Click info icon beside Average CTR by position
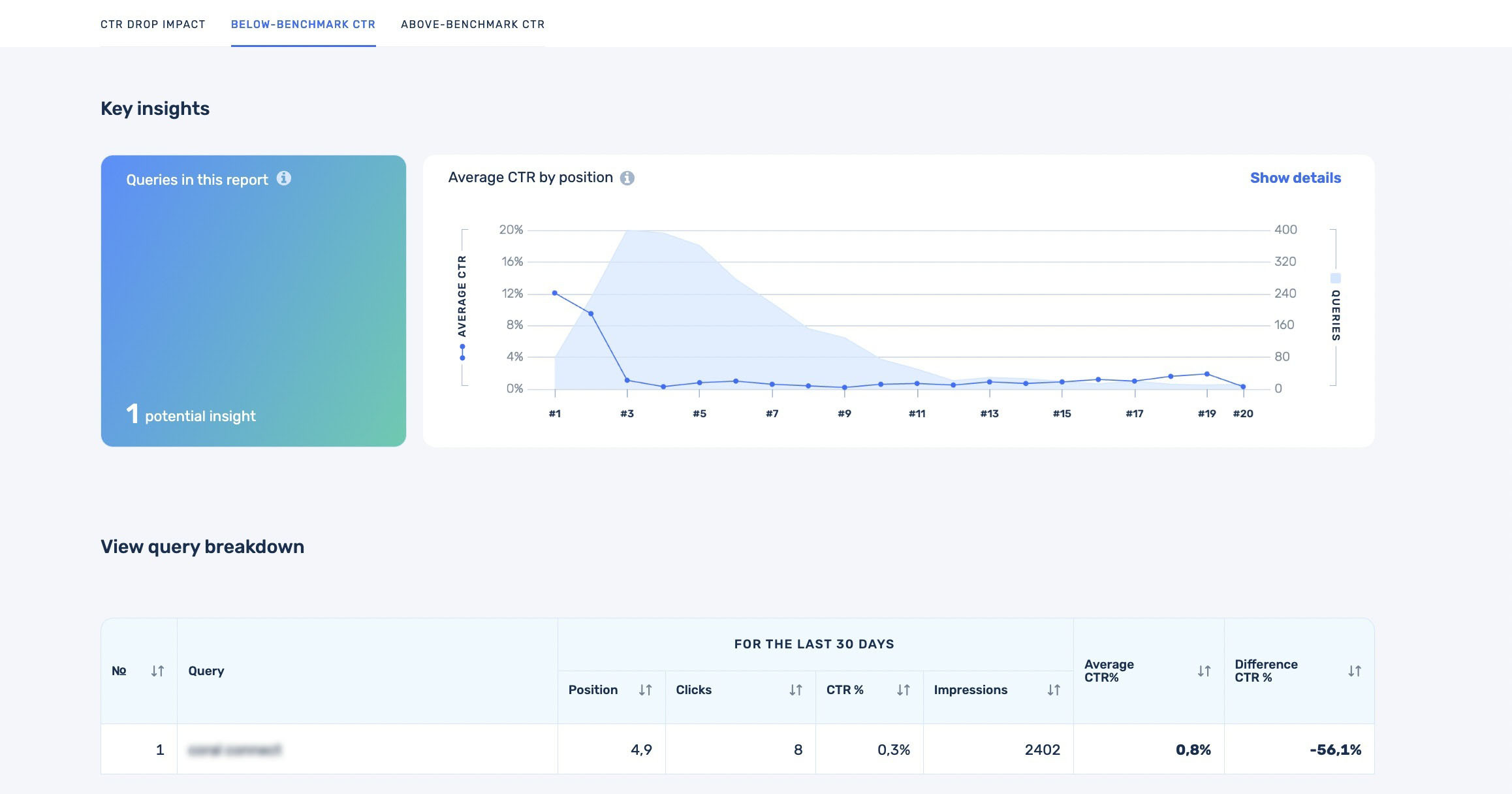This screenshot has width=1512, height=794. (x=627, y=178)
